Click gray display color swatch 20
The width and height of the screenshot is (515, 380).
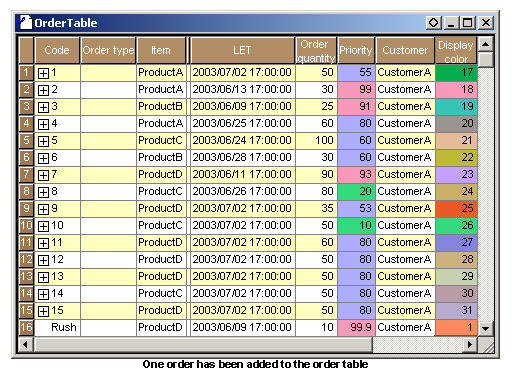coord(456,123)
